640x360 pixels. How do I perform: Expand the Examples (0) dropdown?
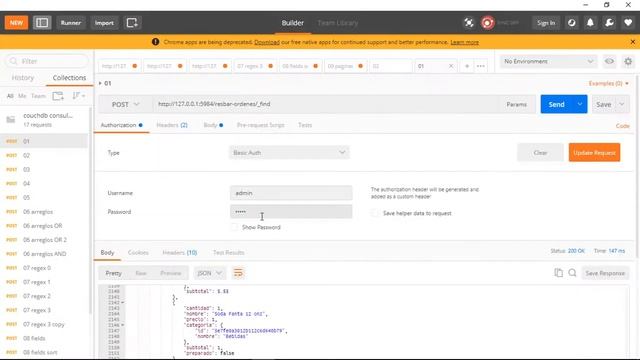[608, 83]
